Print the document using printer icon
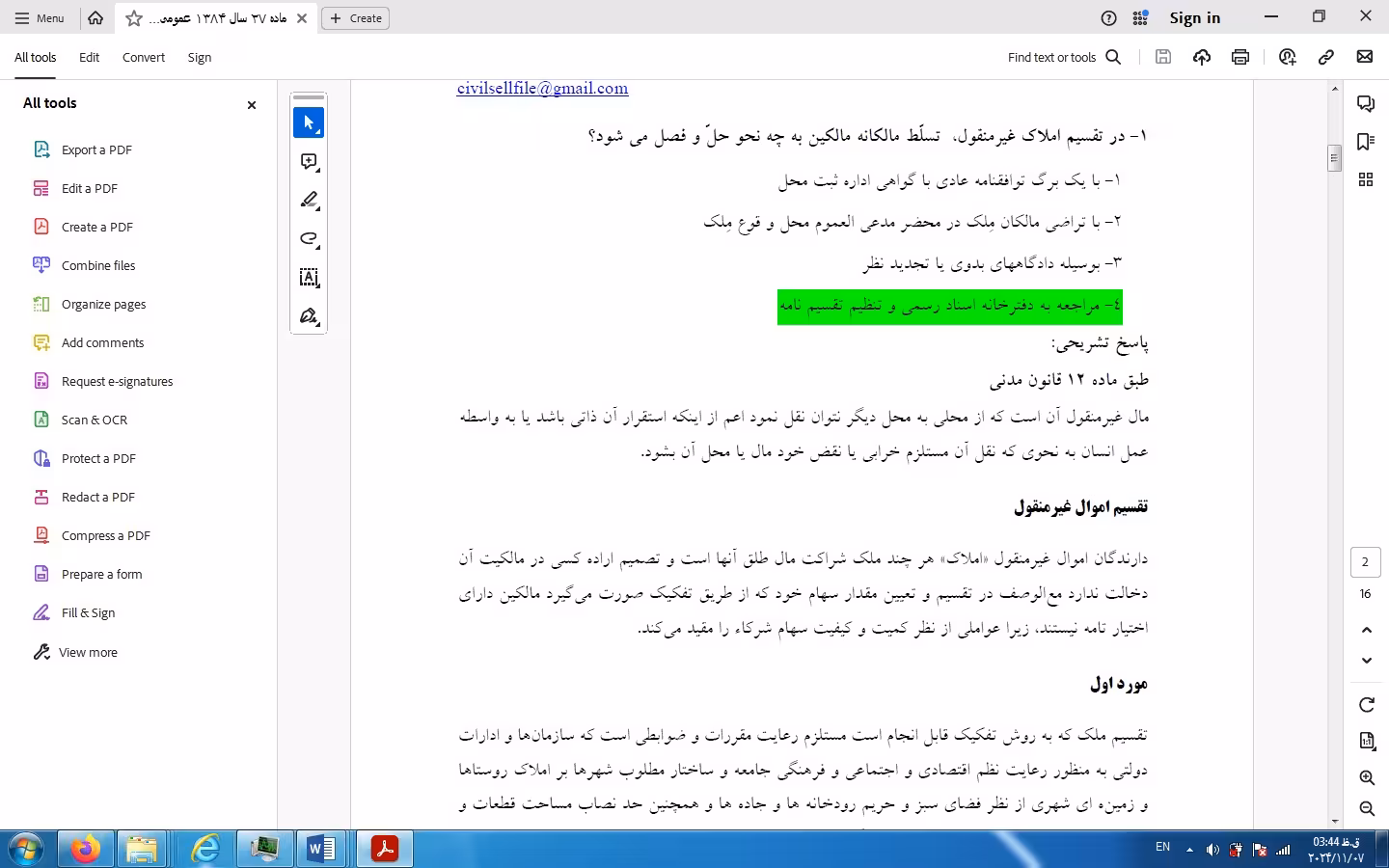 (1240, 57)
